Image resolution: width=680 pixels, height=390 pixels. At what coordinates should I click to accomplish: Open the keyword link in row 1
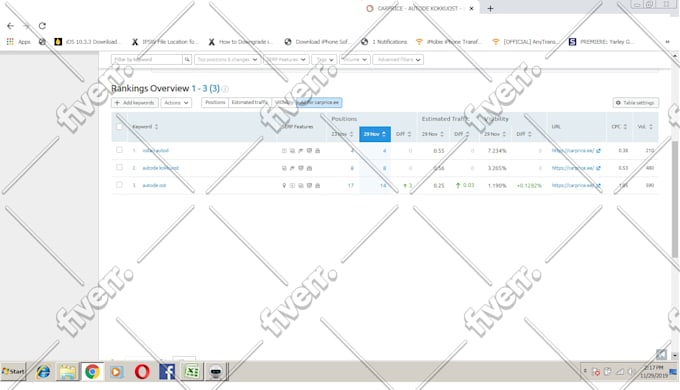[x=156, y=151]
